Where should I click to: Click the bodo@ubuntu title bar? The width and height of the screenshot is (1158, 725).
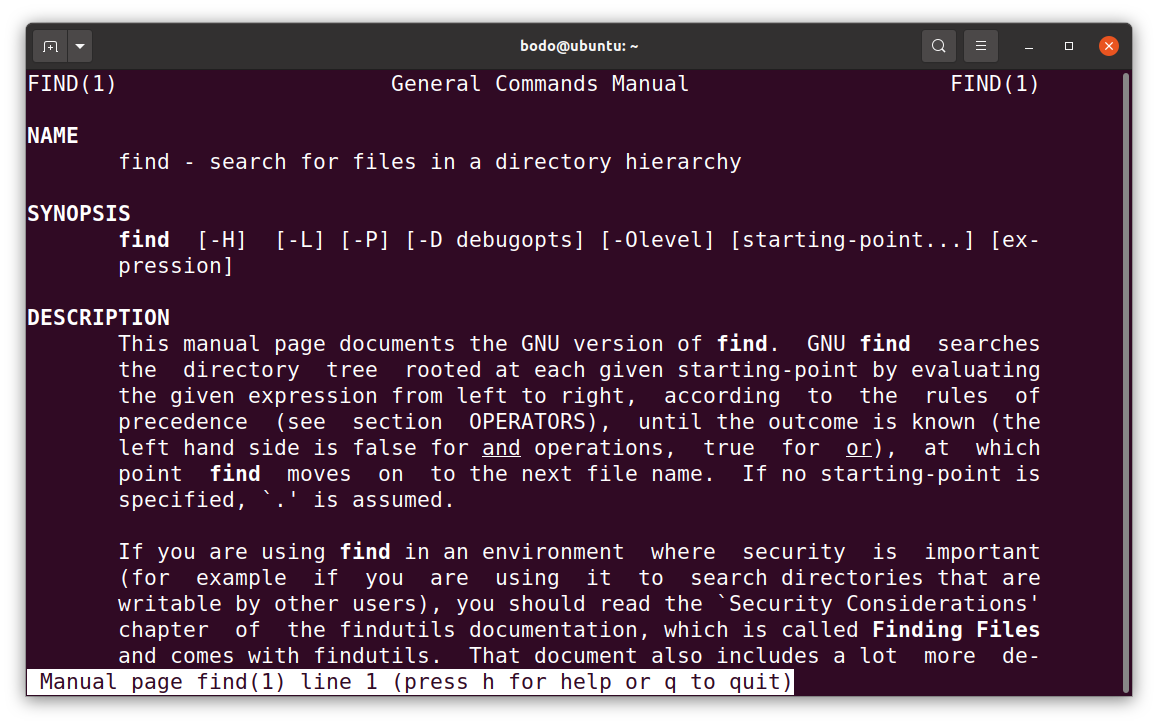[579, 45]
